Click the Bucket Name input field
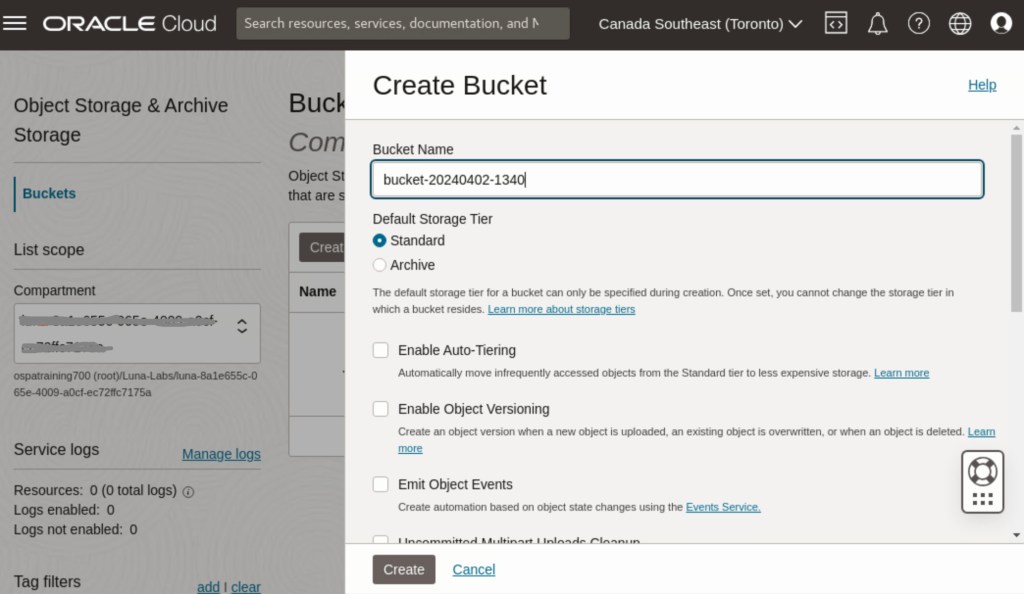 pyautogui.click(x=677, y=180)
